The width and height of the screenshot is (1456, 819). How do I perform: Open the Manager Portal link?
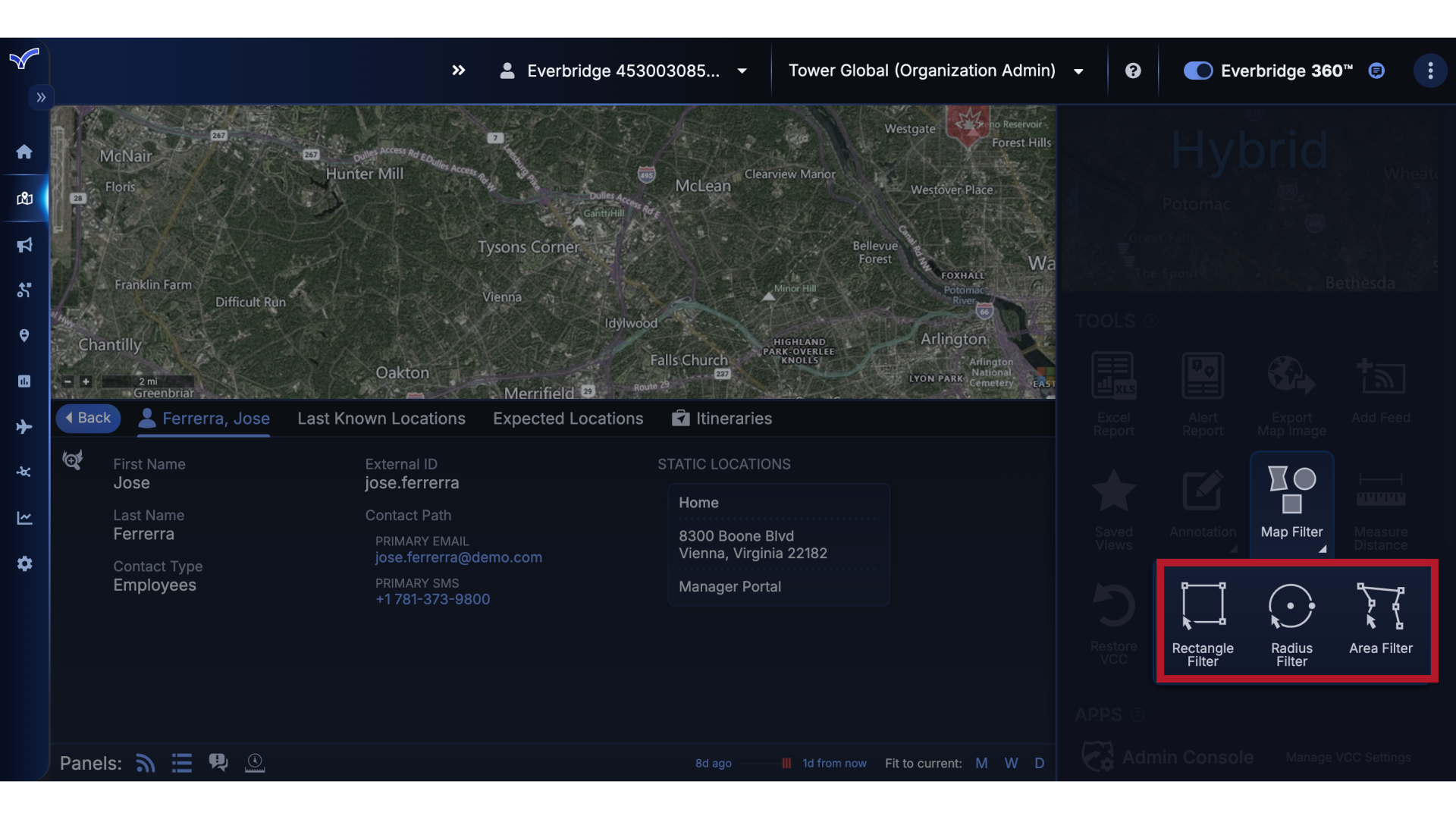pos(729,586)
